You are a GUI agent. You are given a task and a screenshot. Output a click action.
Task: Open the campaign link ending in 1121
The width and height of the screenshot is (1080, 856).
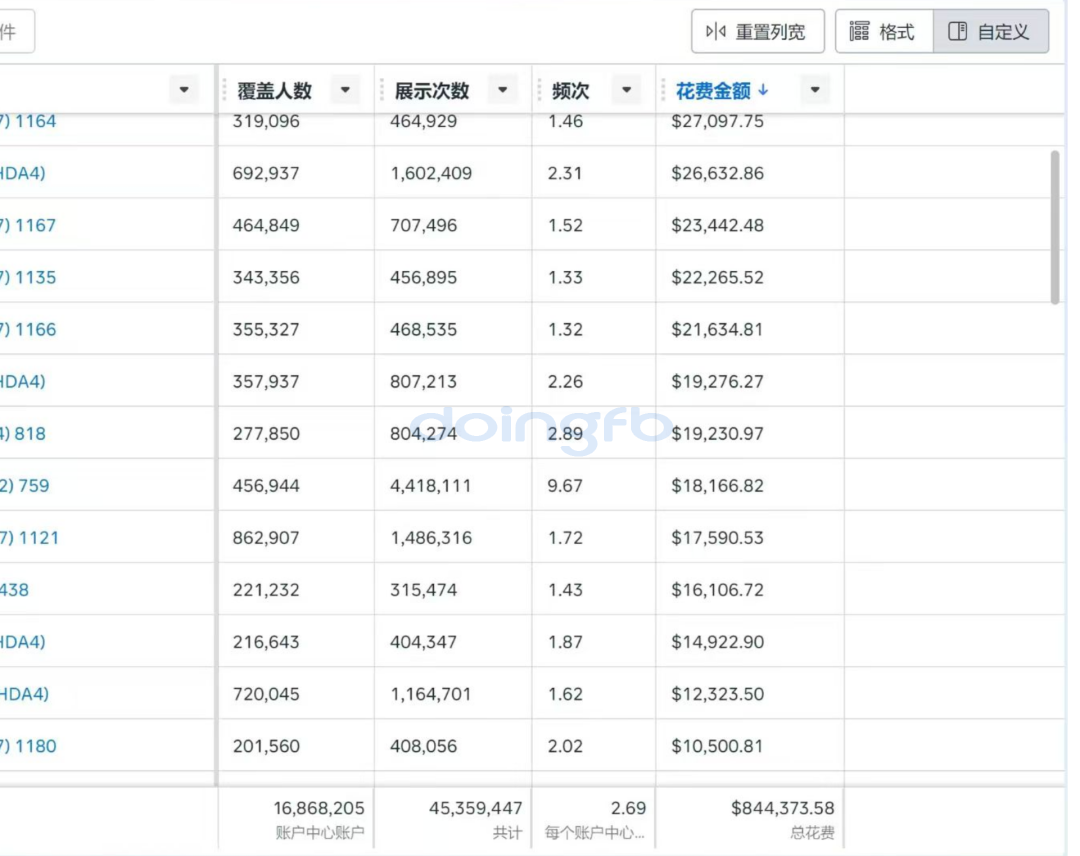(31, 538)
